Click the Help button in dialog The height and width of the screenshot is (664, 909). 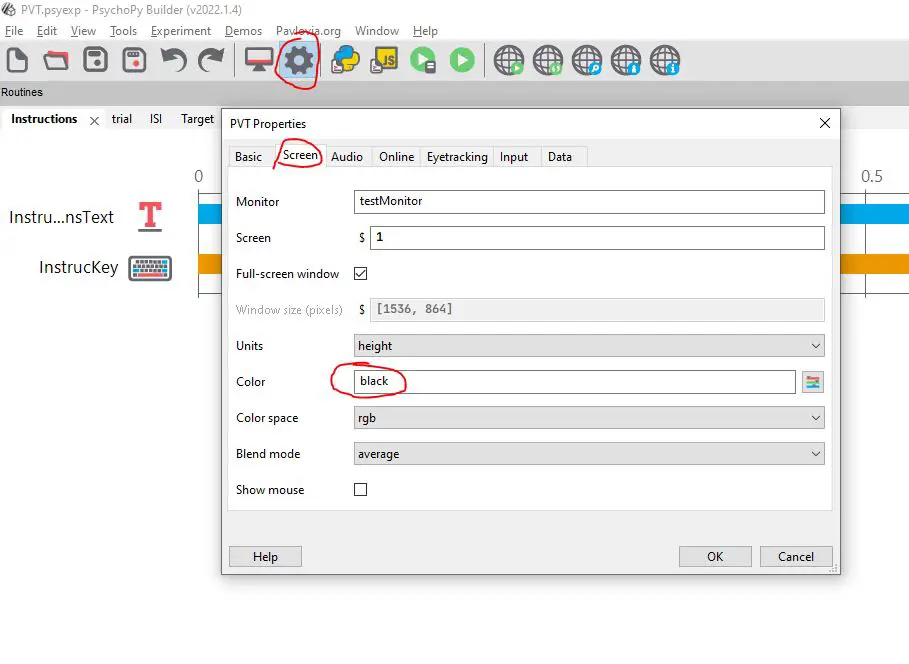[x=265, y=557]
